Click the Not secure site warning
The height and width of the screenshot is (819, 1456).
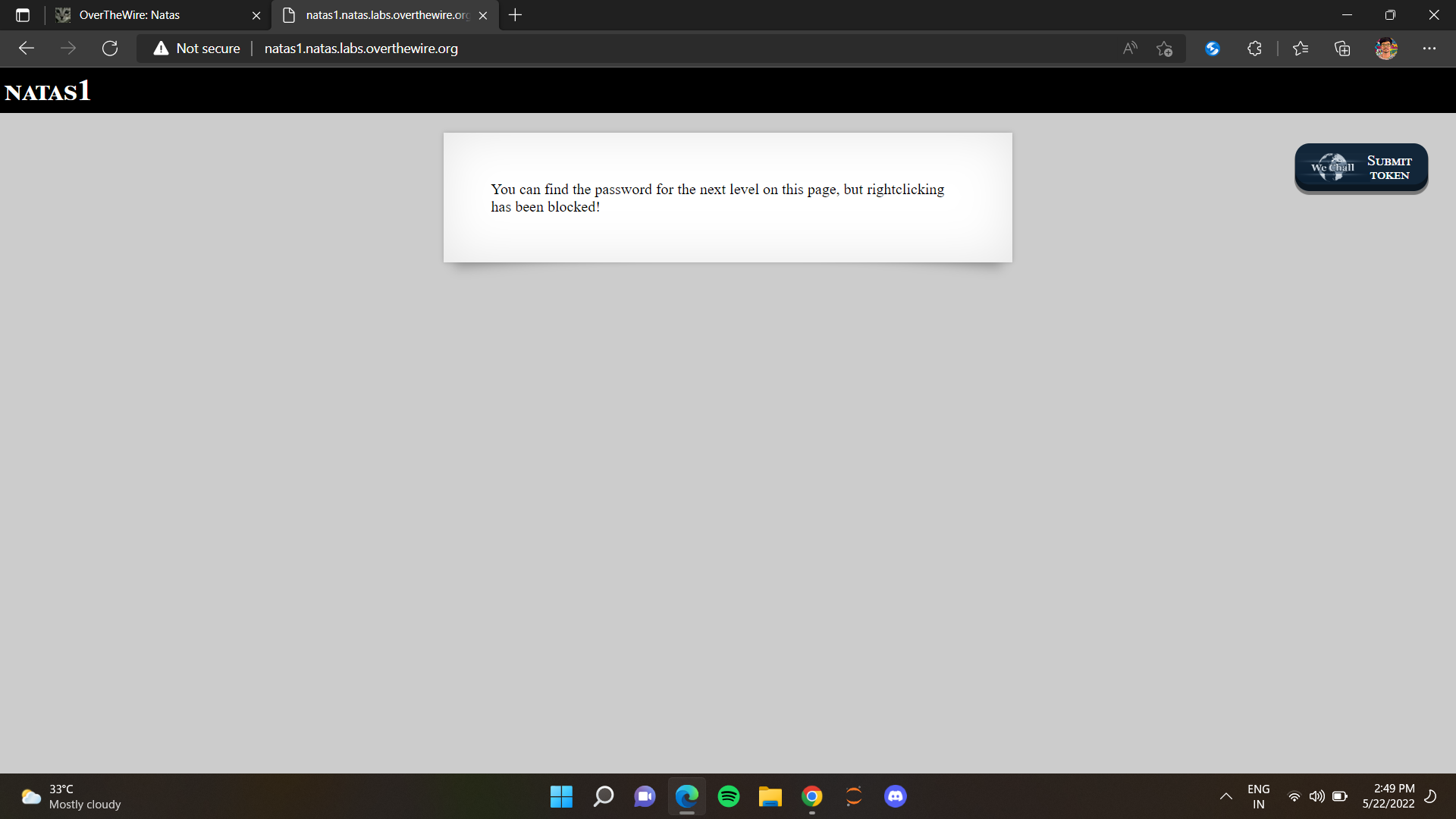coord(197,49)
